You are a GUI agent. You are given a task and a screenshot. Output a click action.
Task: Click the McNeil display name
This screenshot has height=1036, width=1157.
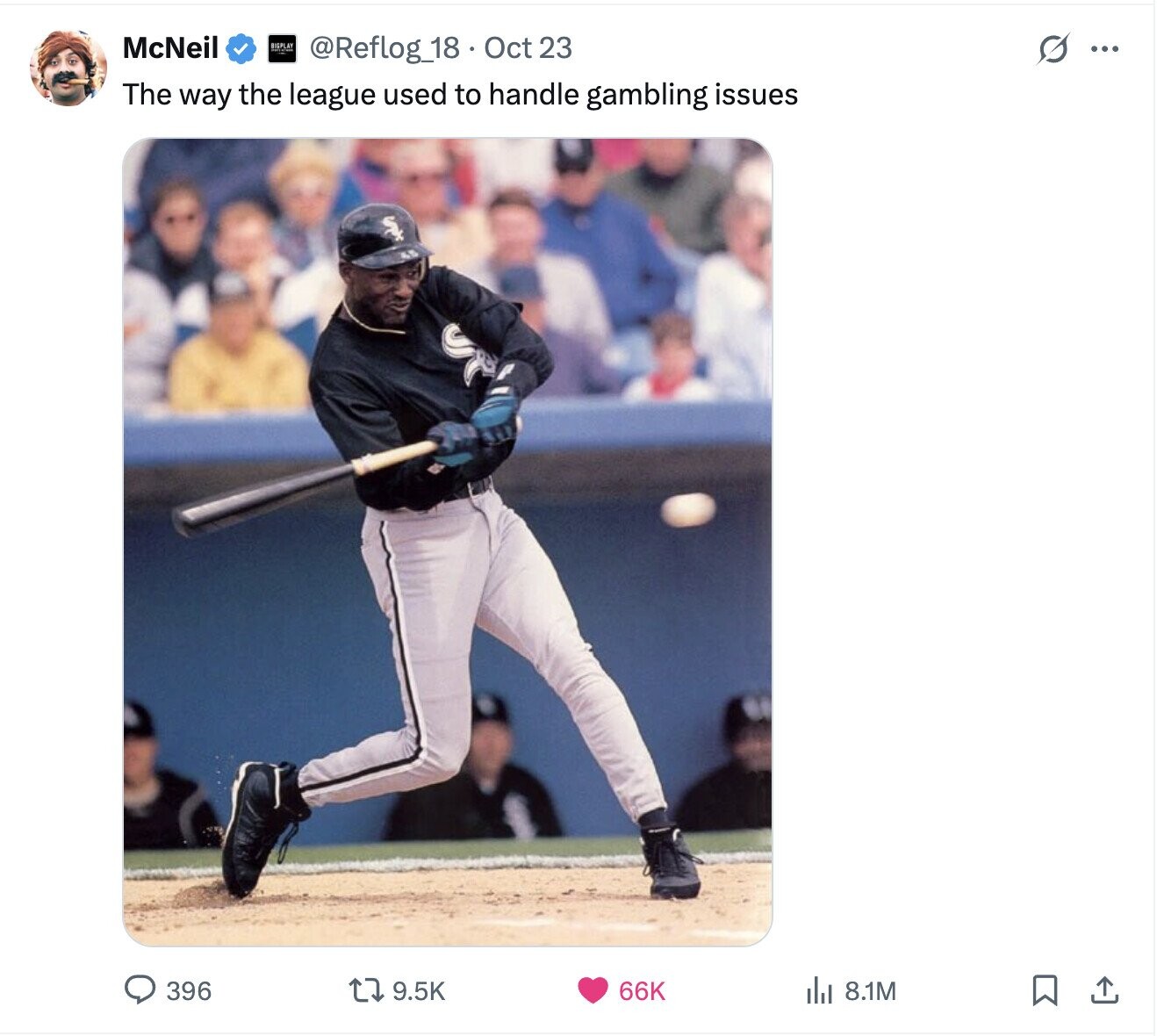coord(170,47)
